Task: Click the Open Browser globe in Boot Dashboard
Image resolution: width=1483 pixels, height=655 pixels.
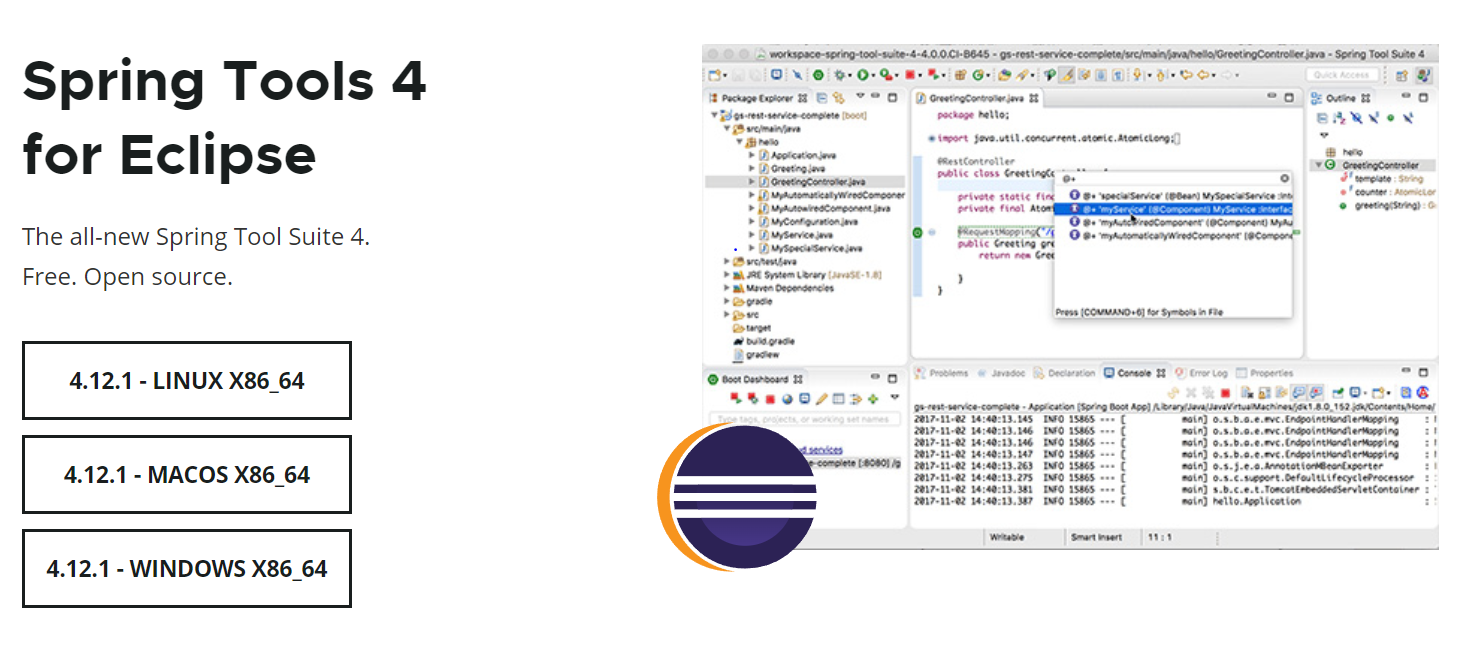Action: 787,399
